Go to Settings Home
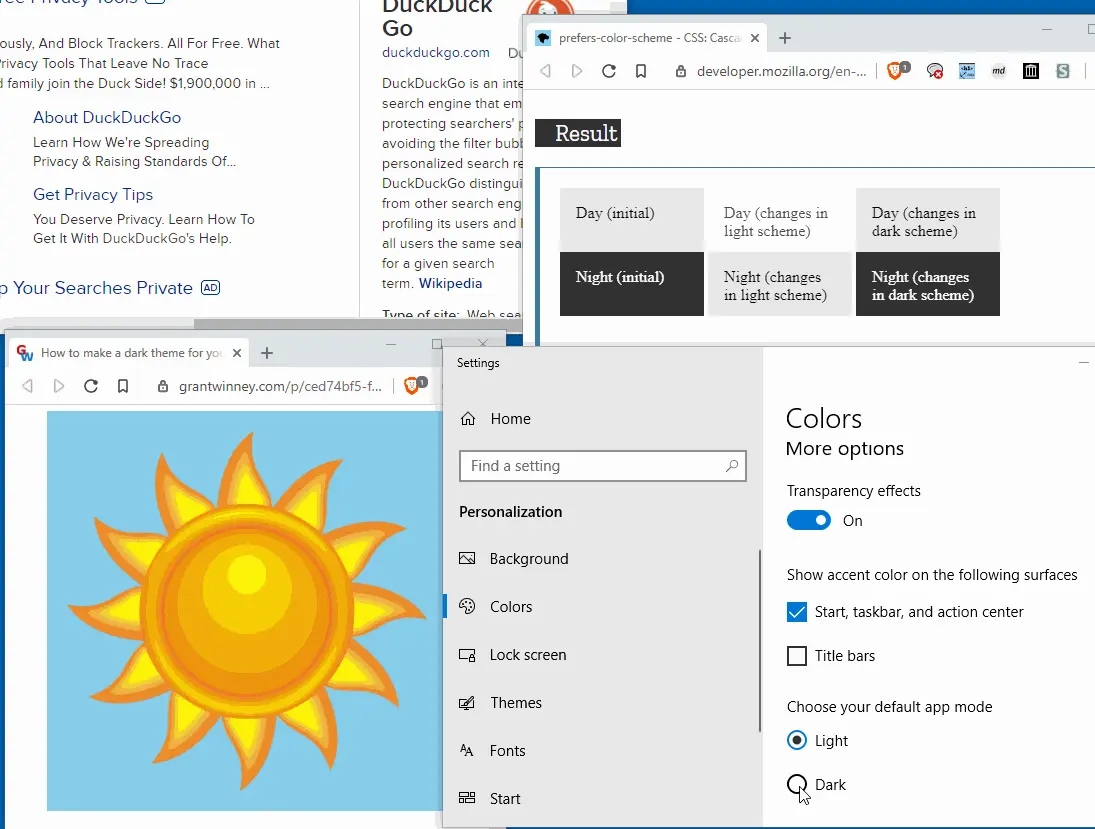Image resolution: width=1095 pixels, height=829 pixels. pyautogui.click(x=495, y=418)
